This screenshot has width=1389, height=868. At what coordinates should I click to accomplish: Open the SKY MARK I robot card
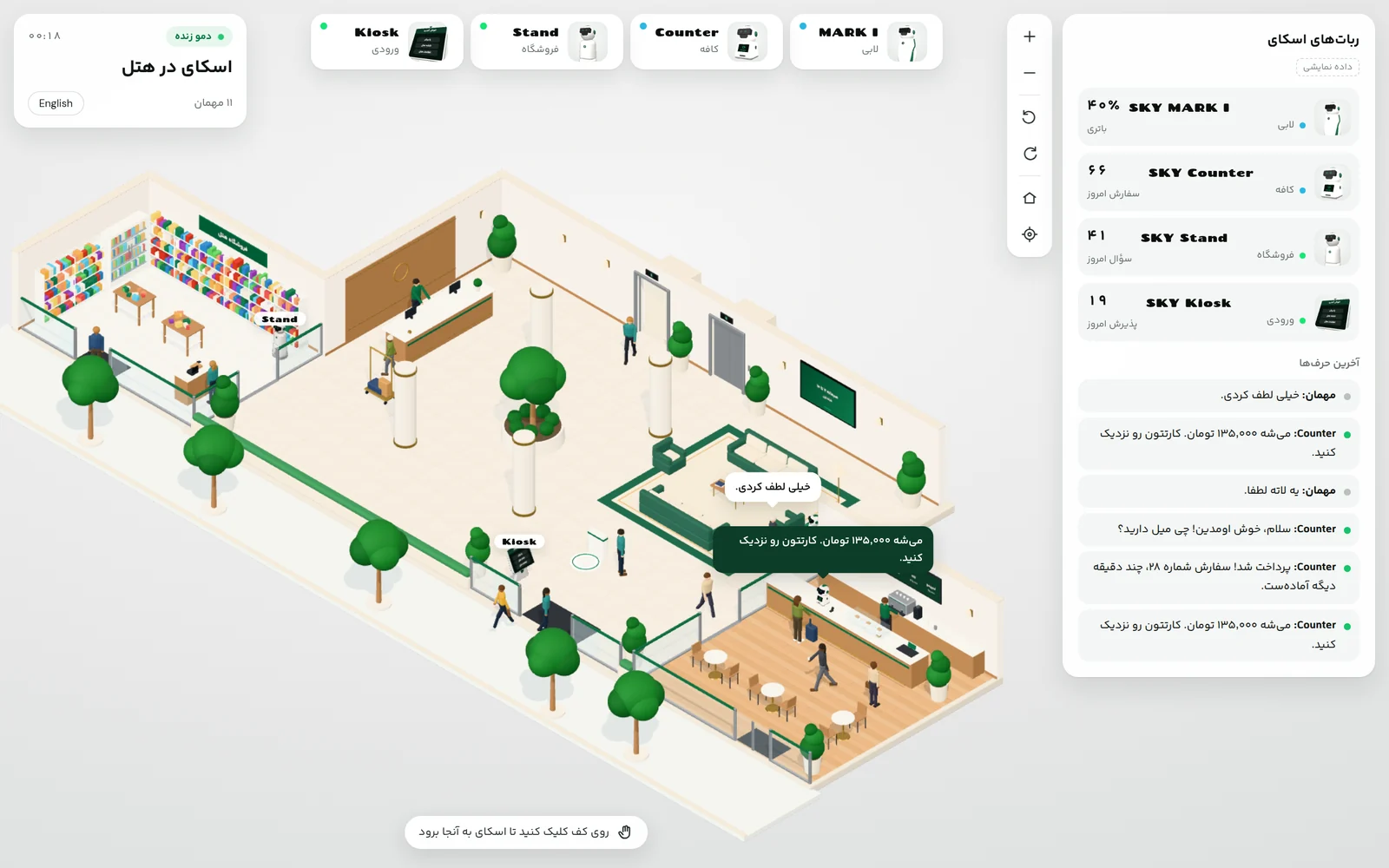coord(1219,117)
